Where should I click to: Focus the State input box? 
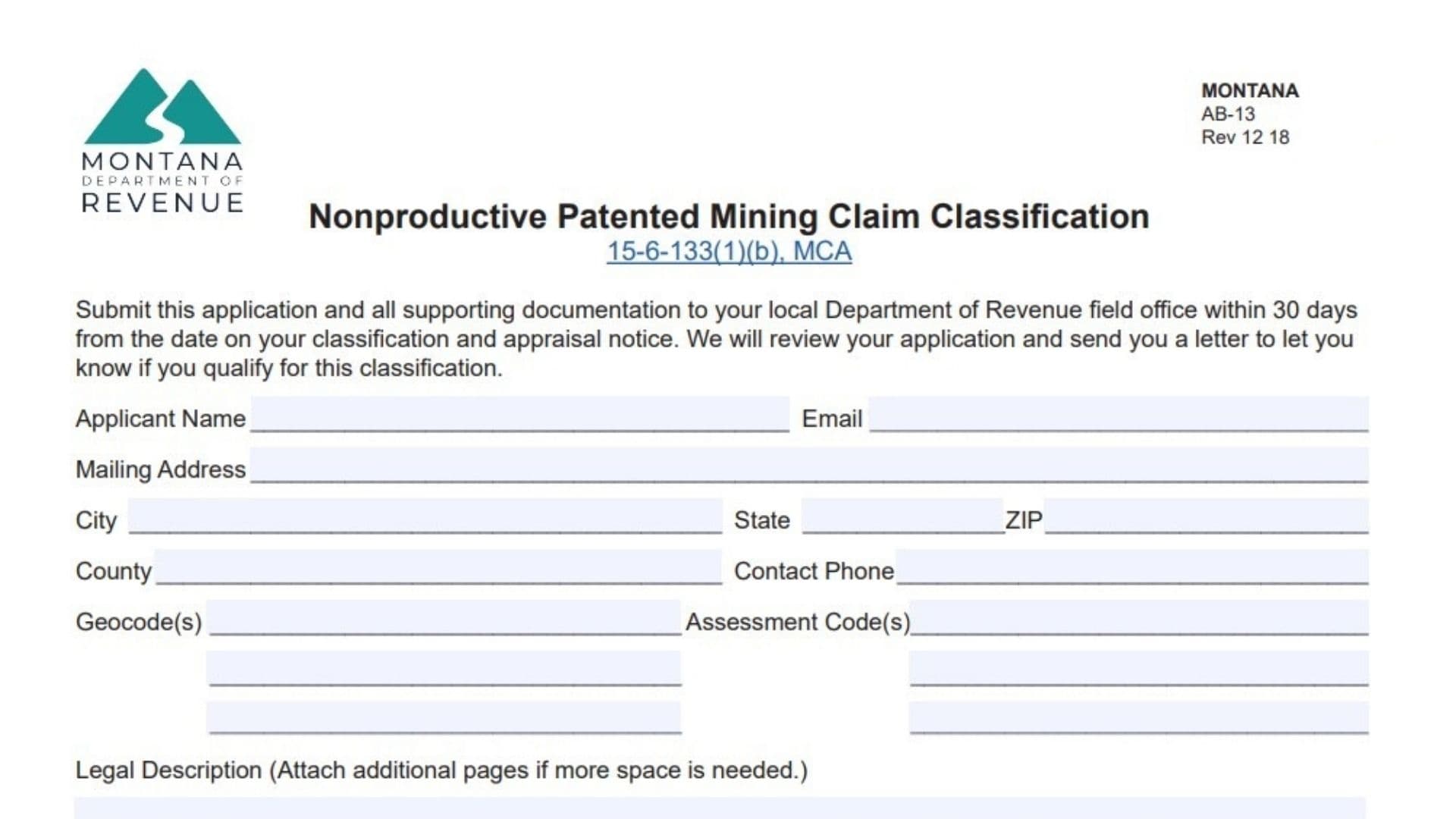(902, 516)
